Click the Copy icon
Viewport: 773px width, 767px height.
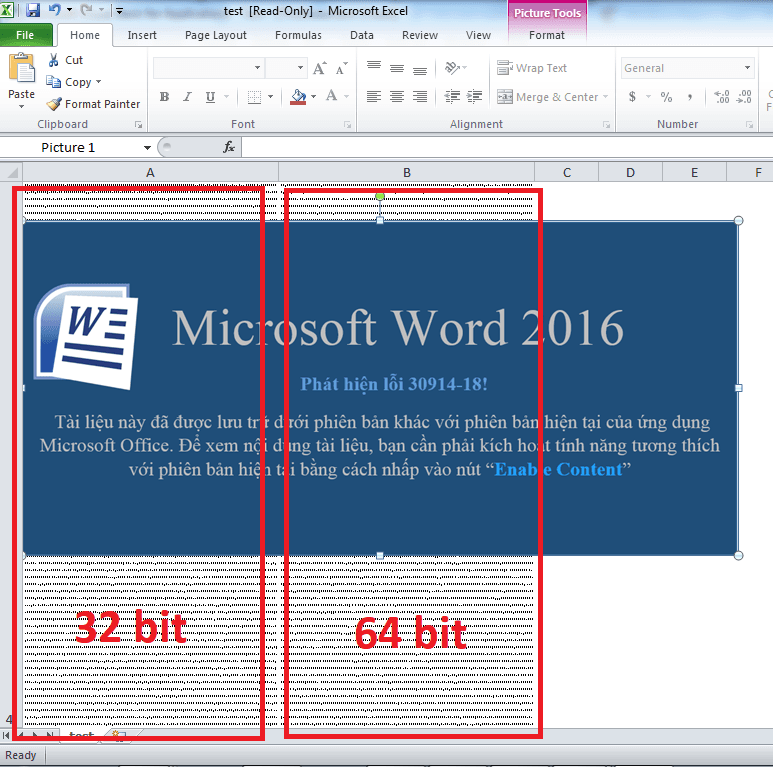click(x=53, y=82)
